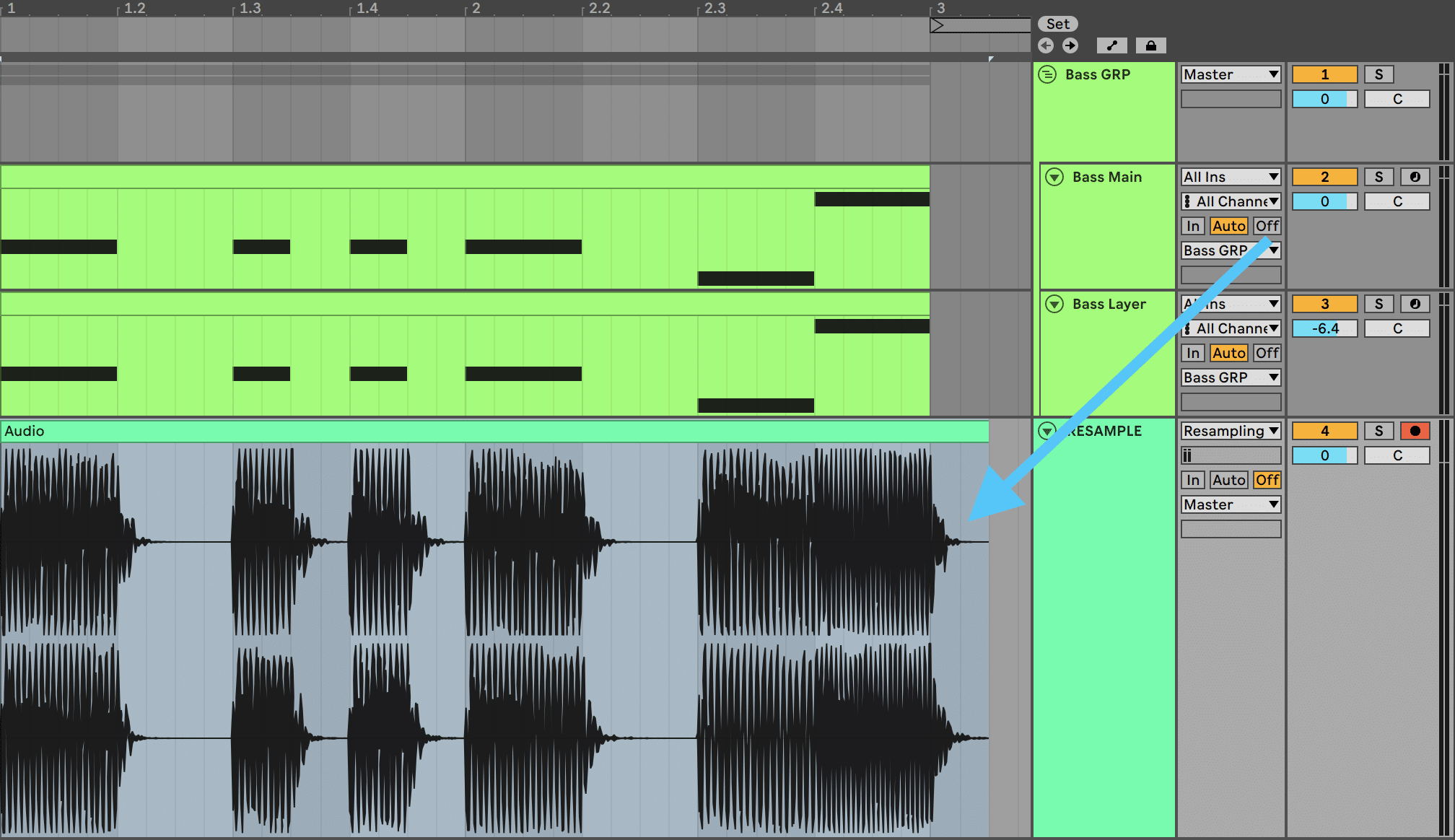Open Bass Main All Ins input dropdown
This screenshot has width=1455, height=840.
click(1231, 177)
